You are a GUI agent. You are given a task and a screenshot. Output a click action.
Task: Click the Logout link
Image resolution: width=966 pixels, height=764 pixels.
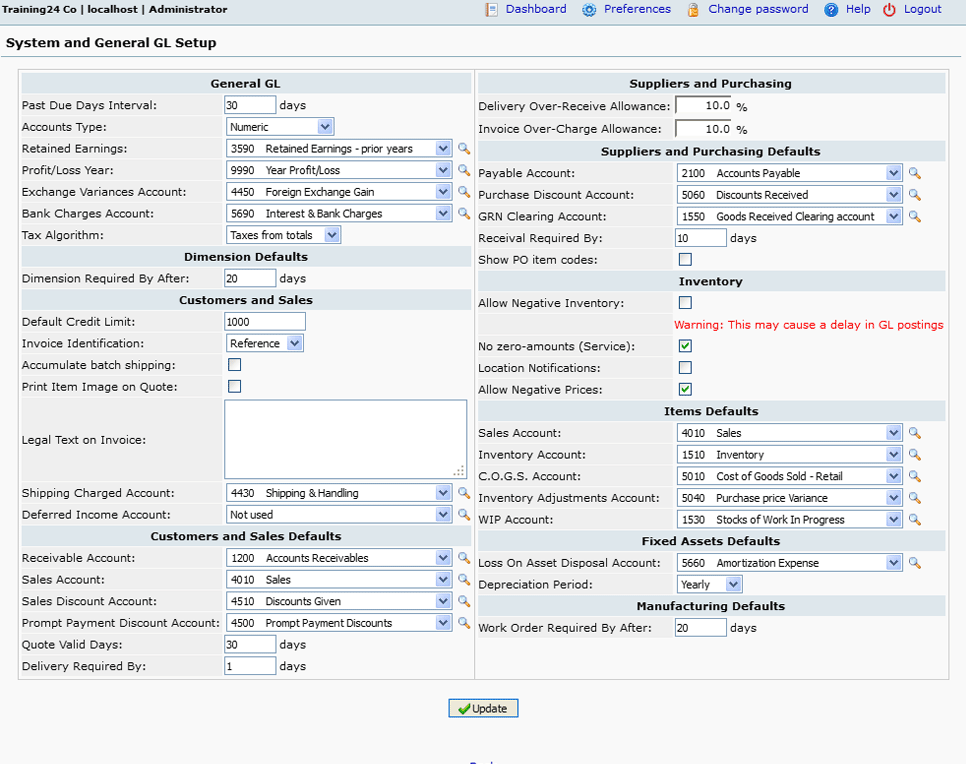tap(922, 9)
